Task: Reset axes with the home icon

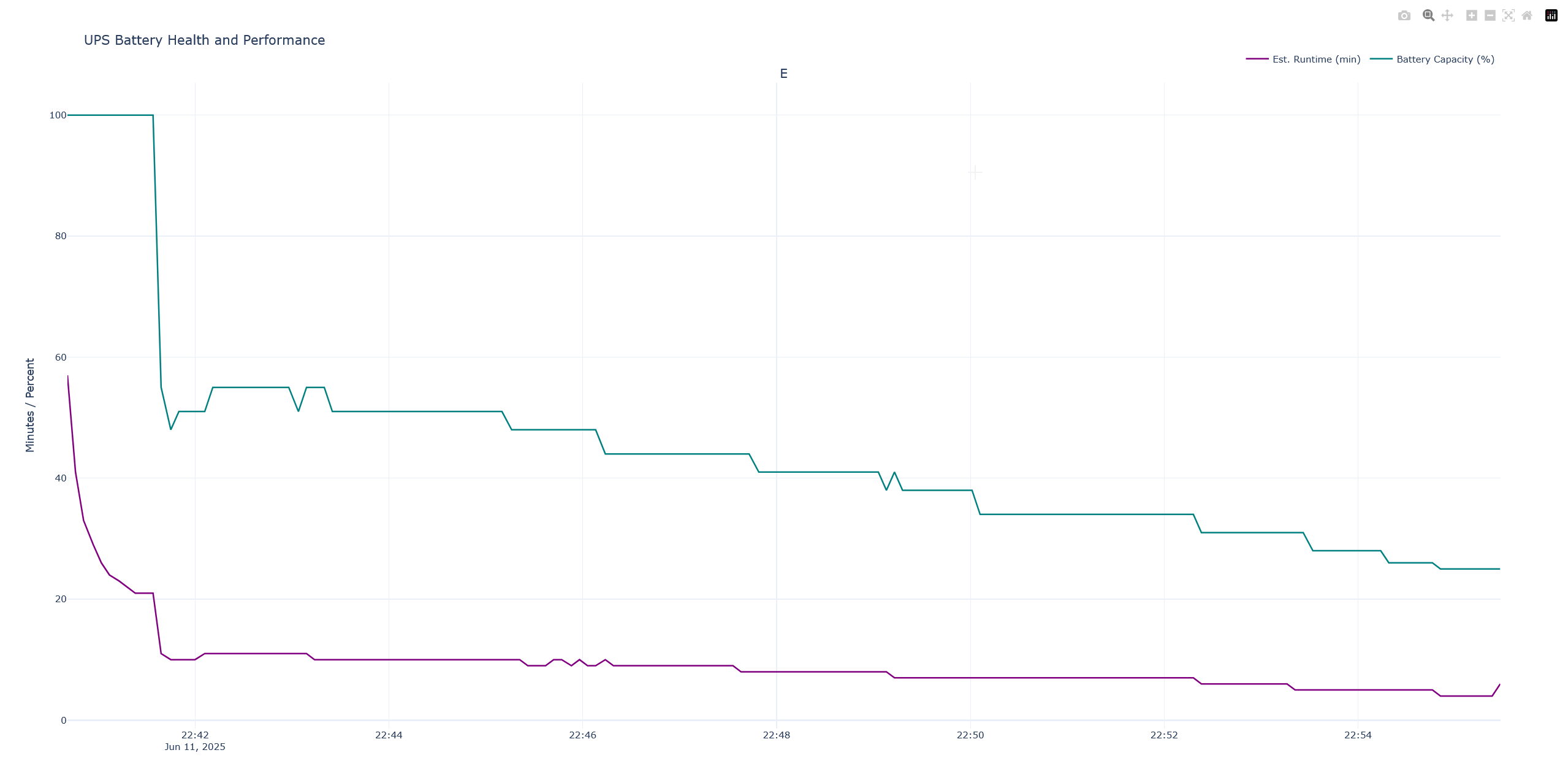Action: coord(1527,16)
